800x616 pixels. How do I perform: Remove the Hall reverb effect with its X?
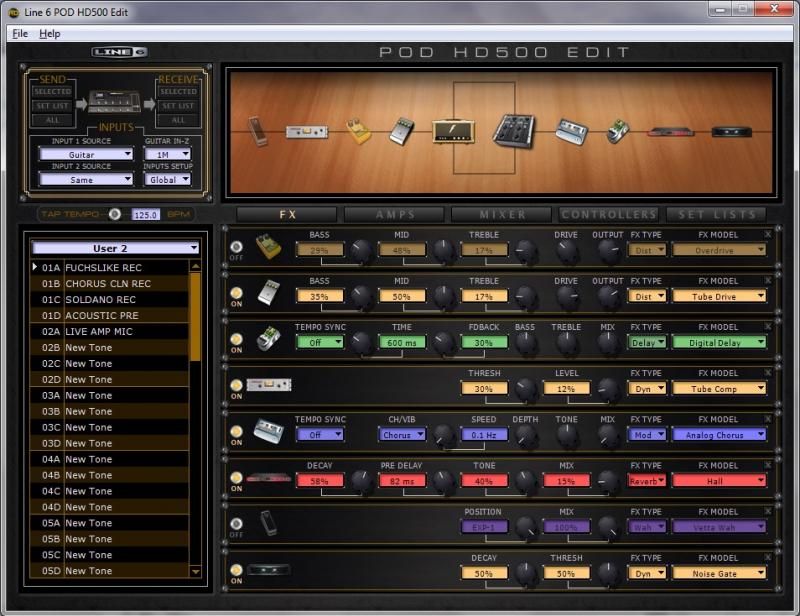coord(768,464)
